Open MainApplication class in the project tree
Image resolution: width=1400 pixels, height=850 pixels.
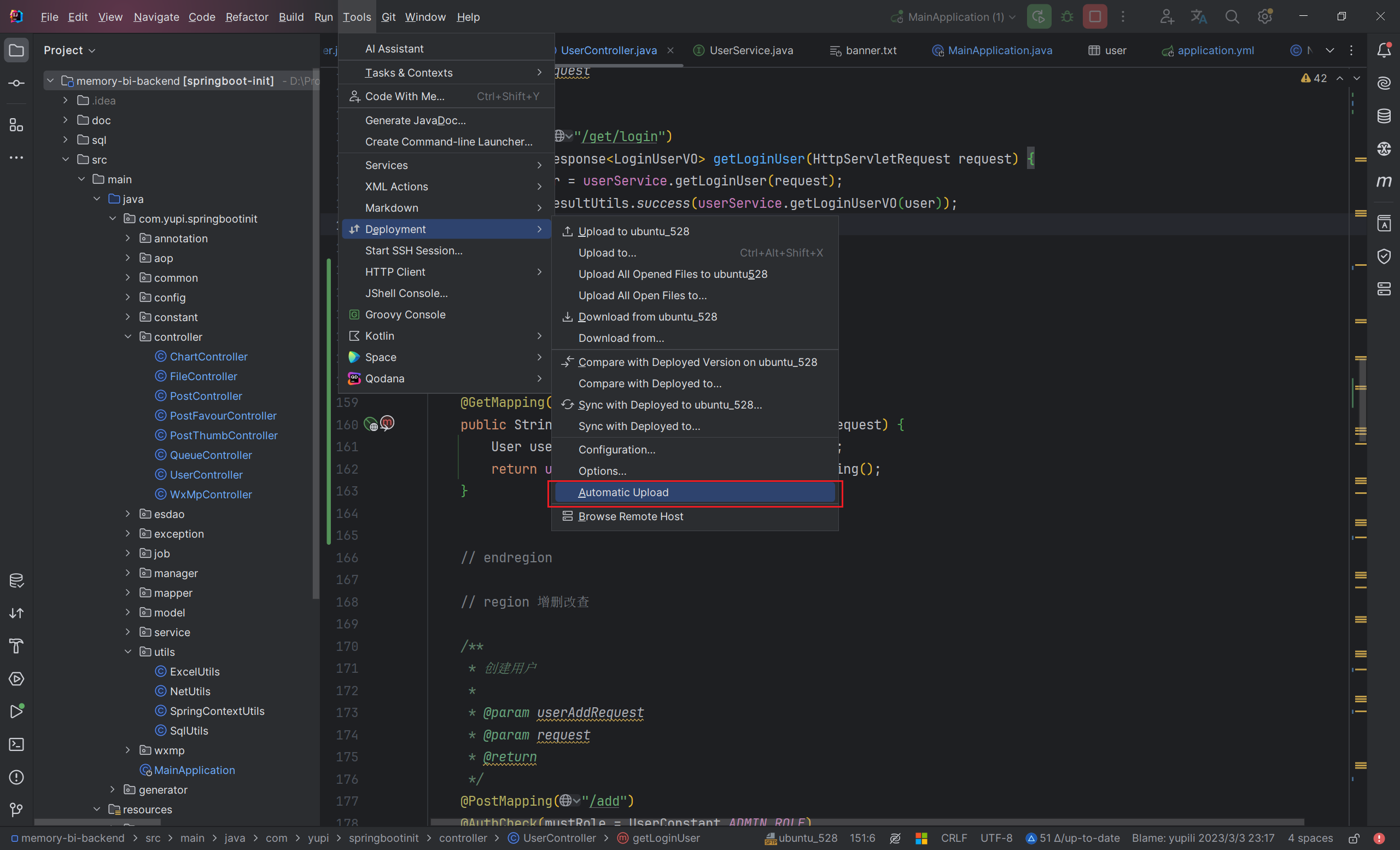(x=194, y=770)
